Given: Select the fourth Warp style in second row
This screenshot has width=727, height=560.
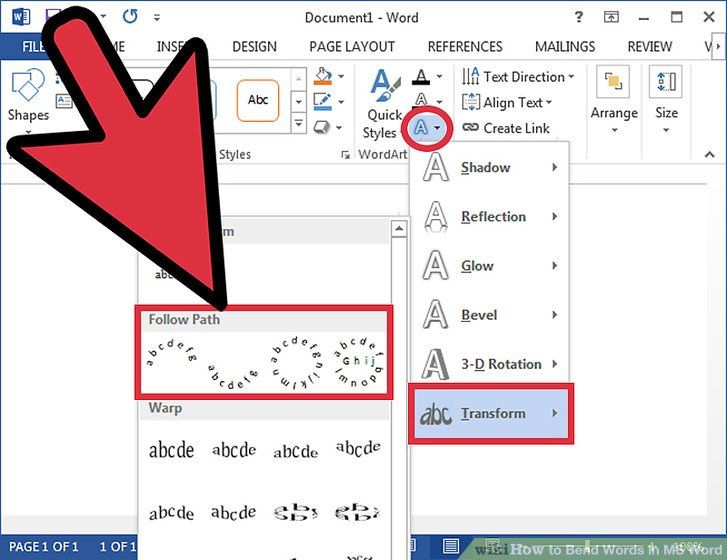Looking at the screenshot, I should pyautogui.click(x=357, y=512).
